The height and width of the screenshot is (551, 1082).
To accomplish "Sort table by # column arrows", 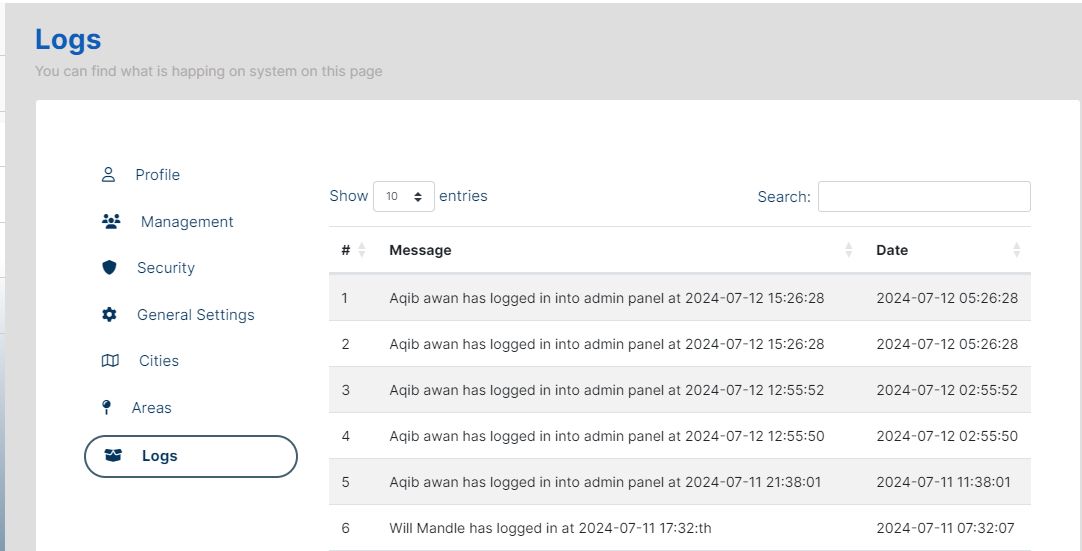I will click(x=362, y=250).
